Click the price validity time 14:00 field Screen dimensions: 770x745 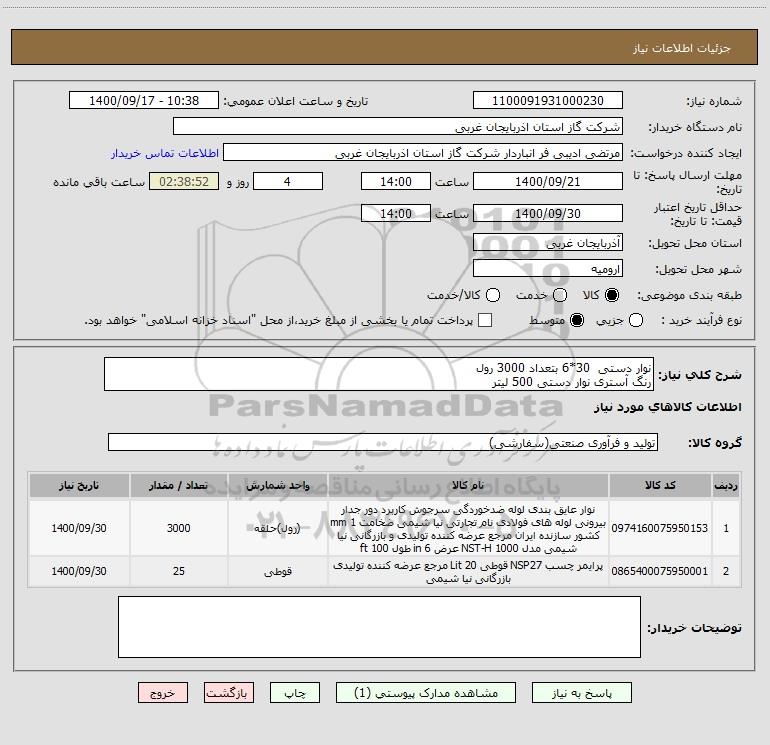[x=396, y=214]
